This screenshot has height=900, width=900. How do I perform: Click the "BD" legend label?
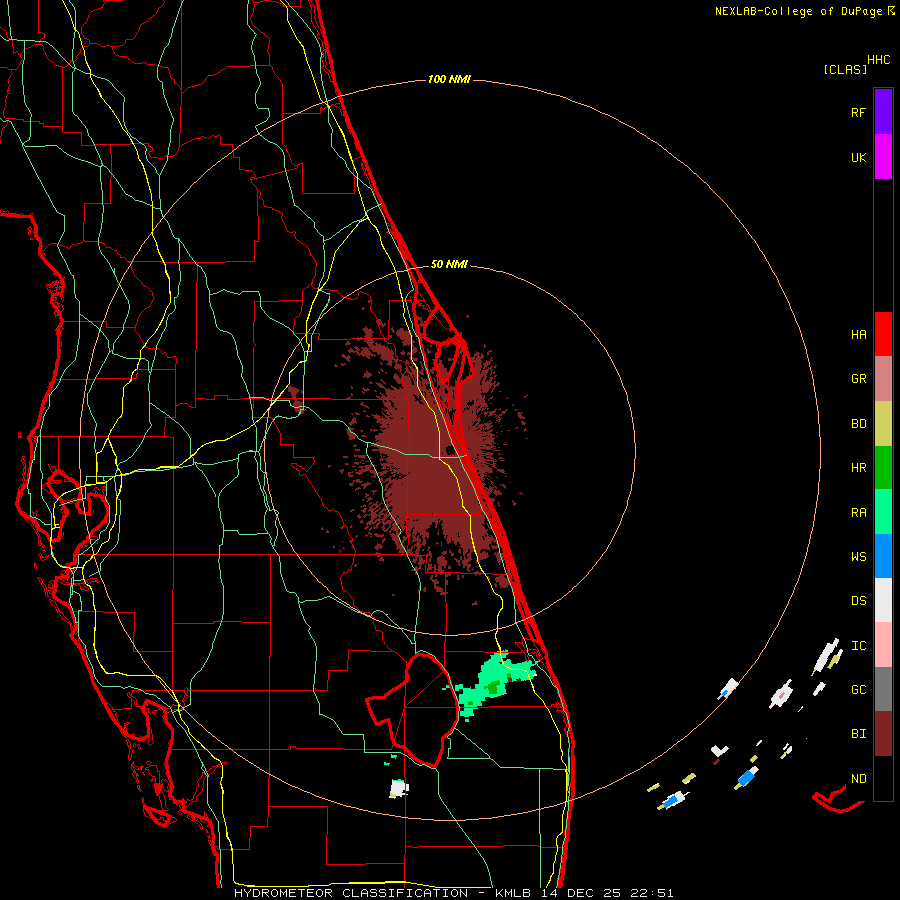point(858,424)
